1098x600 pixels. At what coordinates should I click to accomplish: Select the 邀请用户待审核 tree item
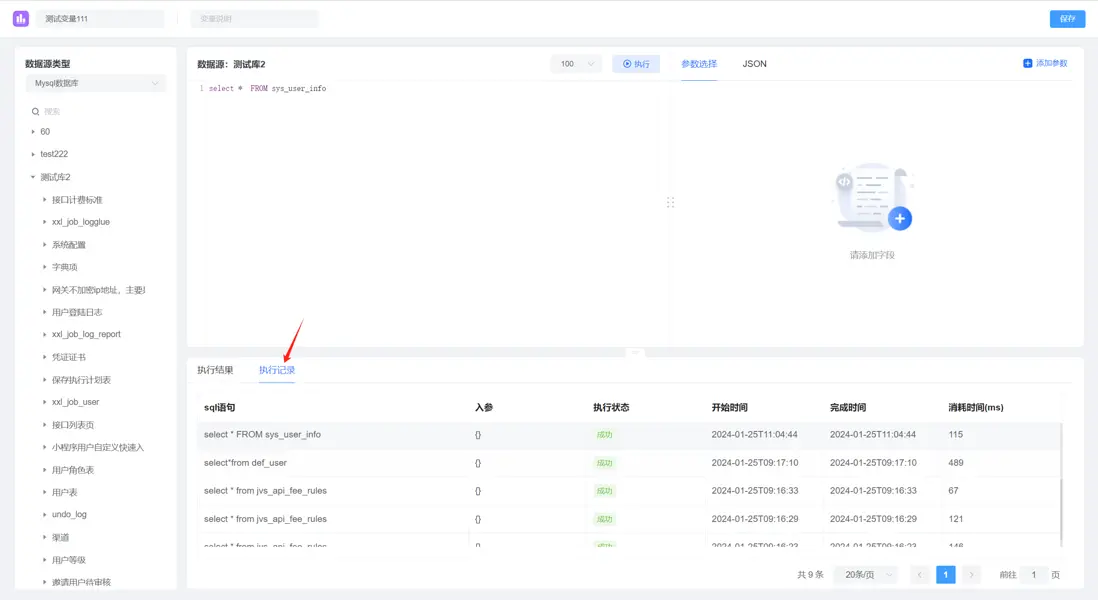(81, 582)
